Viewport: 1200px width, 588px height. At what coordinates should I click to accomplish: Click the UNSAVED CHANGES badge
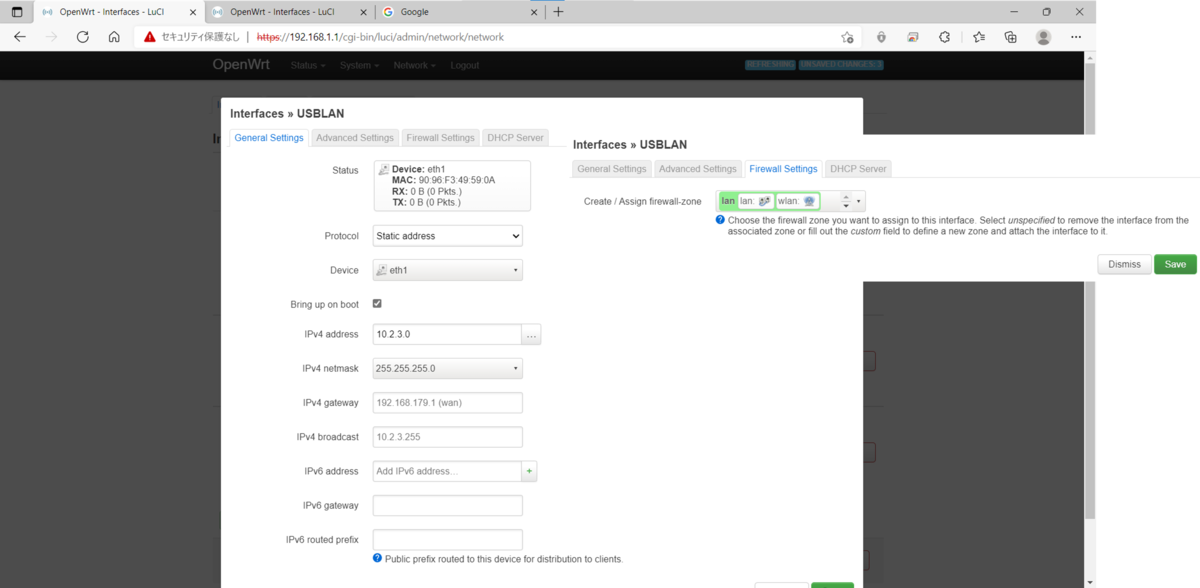point(841,65)
